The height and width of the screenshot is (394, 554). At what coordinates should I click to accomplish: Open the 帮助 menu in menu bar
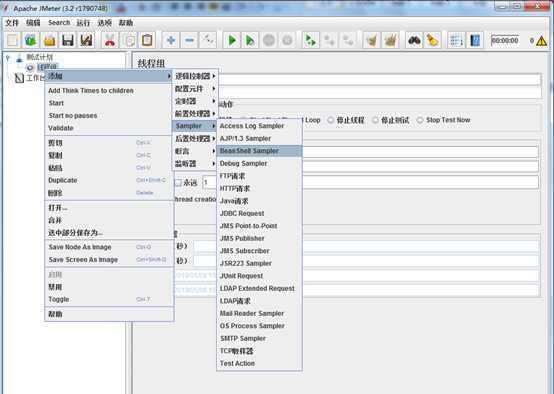(x=126, y=23)
